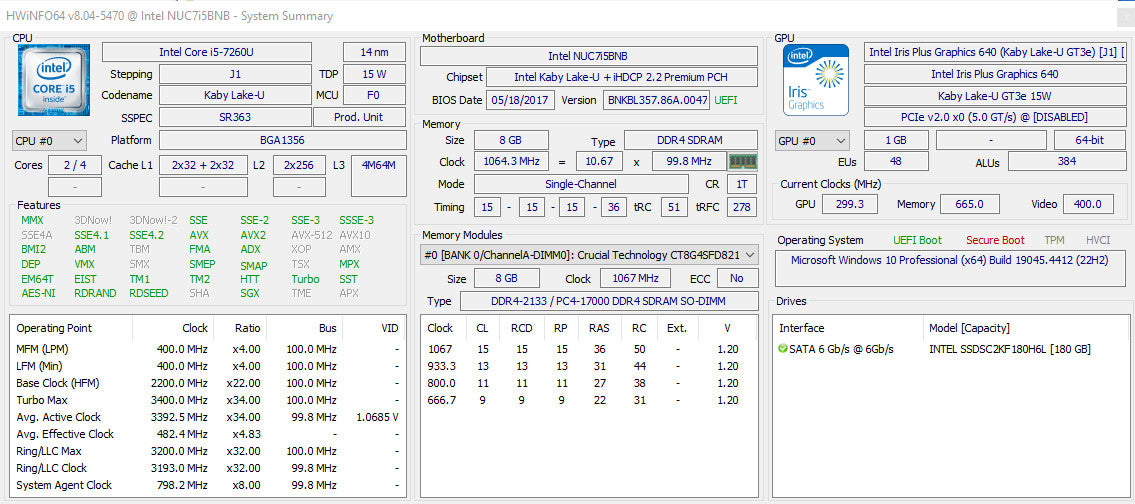Select the Video clock 400.0 value
1135x504 pixels.
point(1087,204)
